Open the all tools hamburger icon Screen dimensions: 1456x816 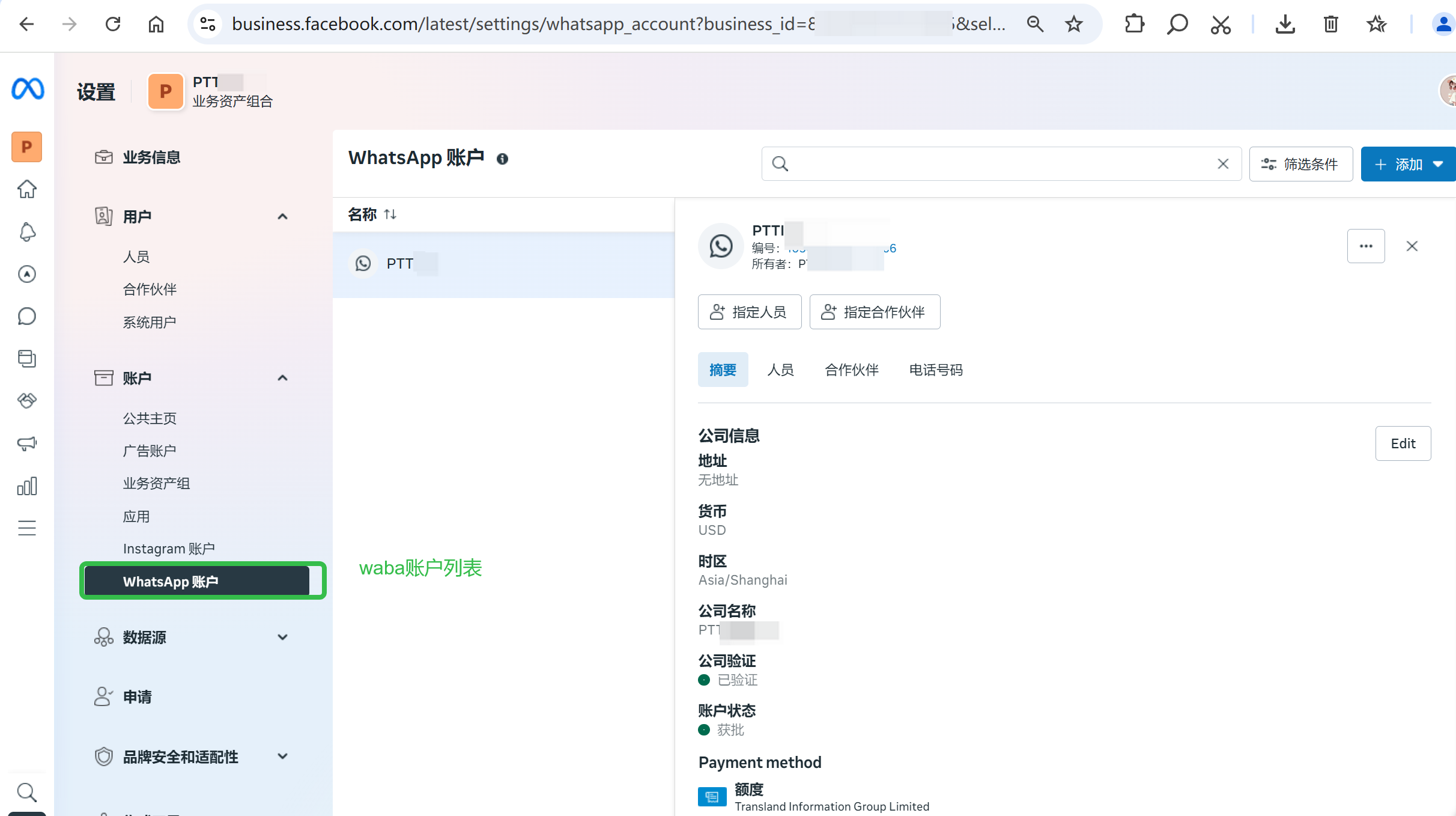coord(27,528)
